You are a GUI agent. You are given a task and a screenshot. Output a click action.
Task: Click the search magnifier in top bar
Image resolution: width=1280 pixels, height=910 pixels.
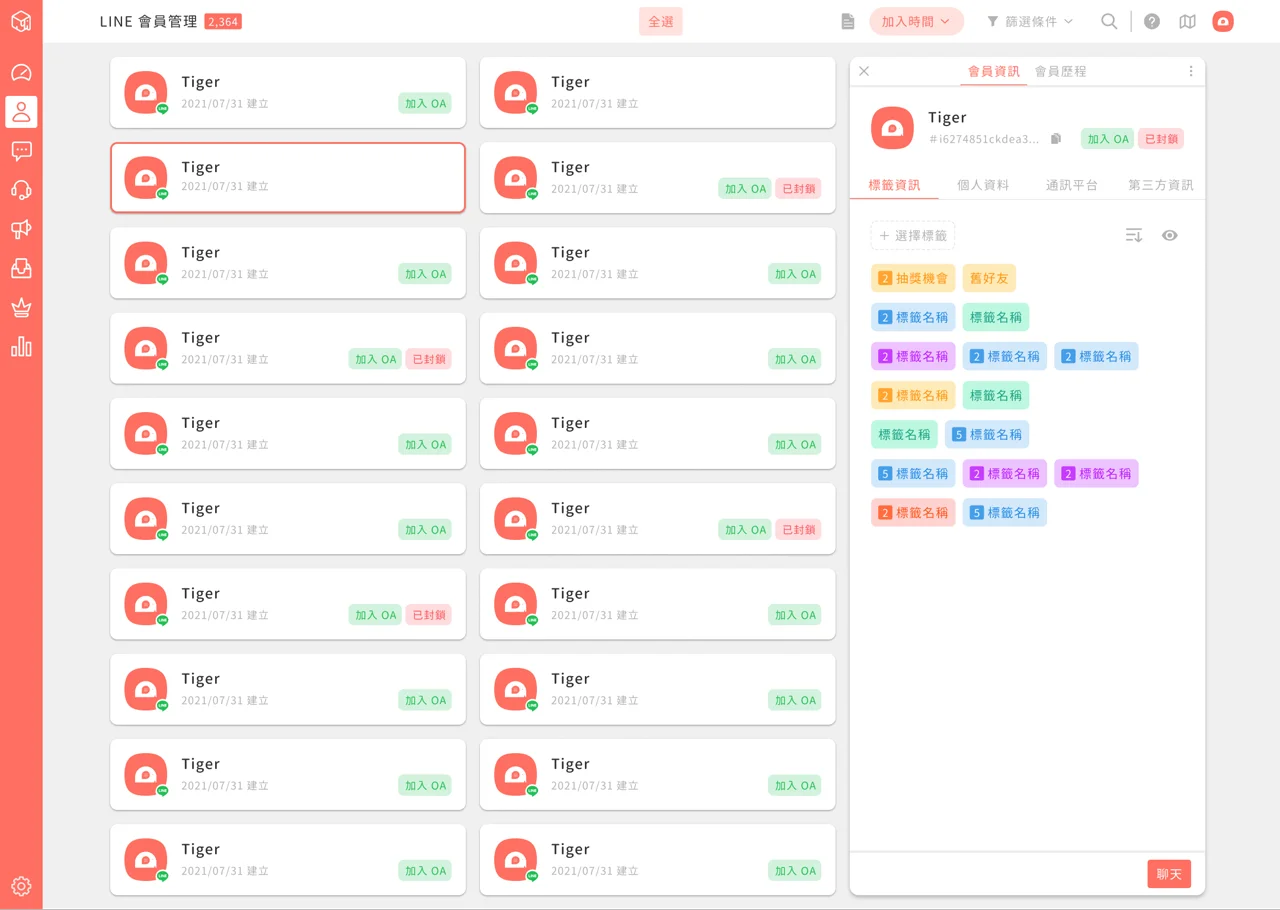(1109, 21)
